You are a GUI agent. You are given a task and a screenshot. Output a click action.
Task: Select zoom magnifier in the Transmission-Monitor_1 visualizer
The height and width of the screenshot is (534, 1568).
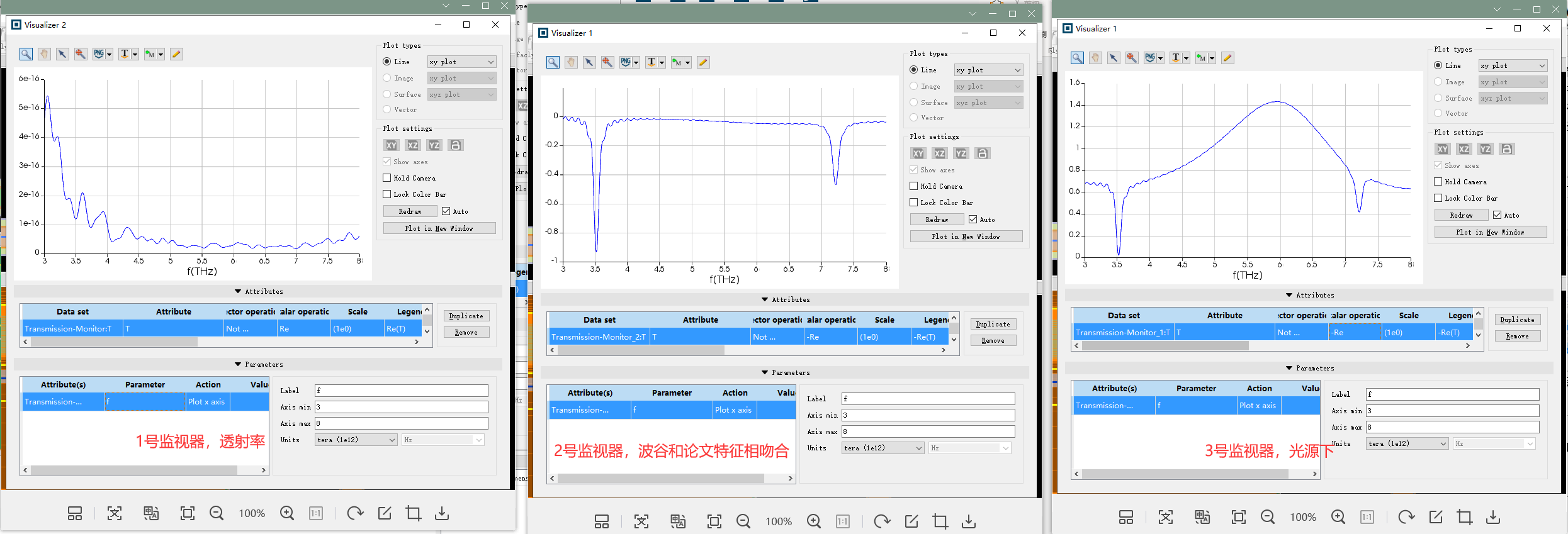point(1078,58)
